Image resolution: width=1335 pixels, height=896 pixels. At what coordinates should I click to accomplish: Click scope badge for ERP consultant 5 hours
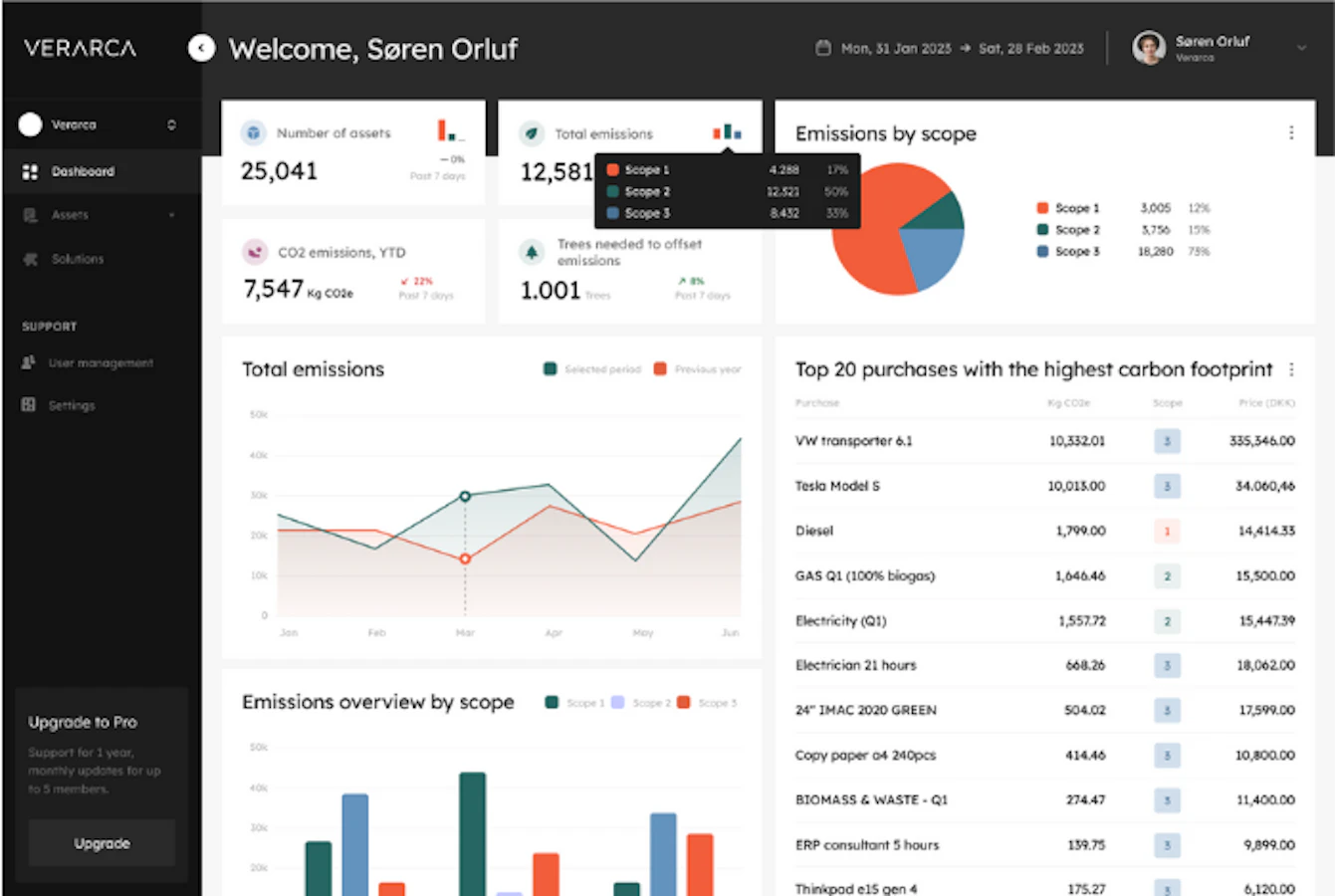click(x=1167, y=845)
